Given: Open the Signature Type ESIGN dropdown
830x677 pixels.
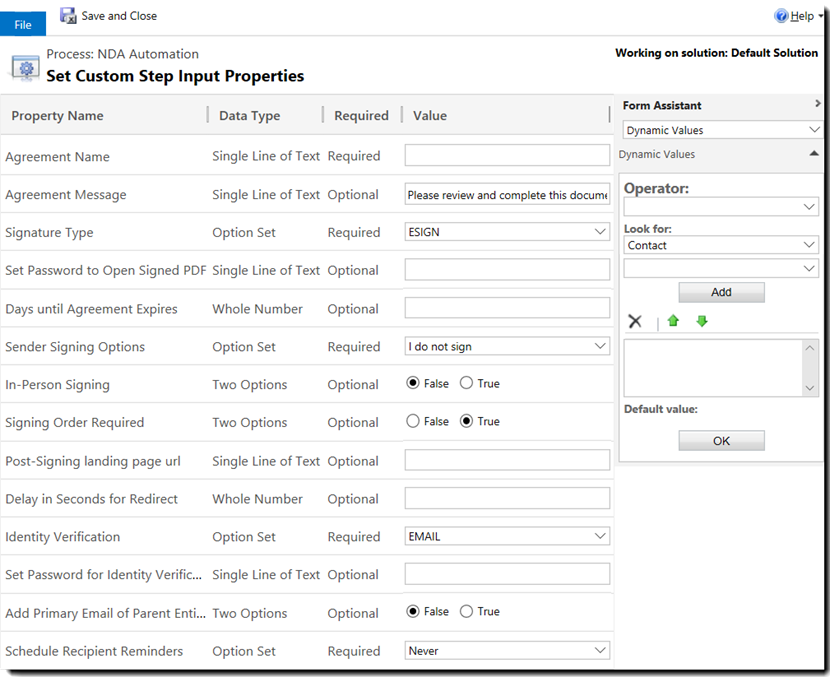Looking at the screenshot, I should point(507,232).
